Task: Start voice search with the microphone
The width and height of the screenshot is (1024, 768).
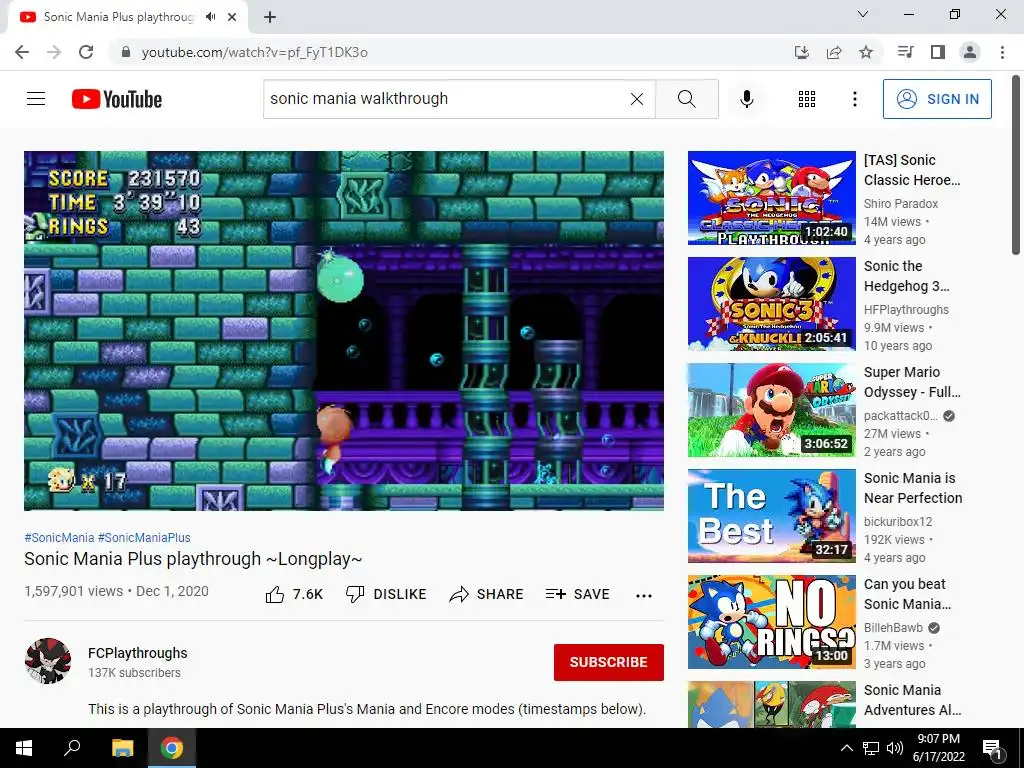Action: 746,99
